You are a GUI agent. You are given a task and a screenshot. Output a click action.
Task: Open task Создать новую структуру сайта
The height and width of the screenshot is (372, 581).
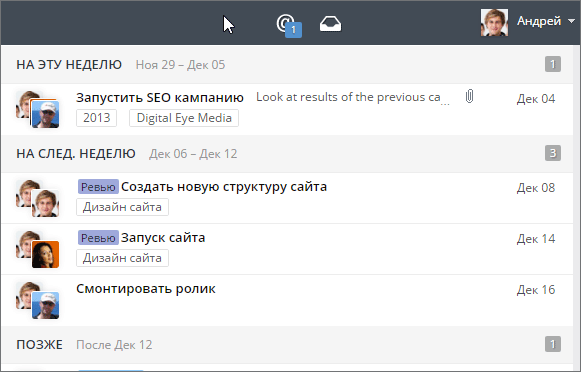tap(224, 187)
